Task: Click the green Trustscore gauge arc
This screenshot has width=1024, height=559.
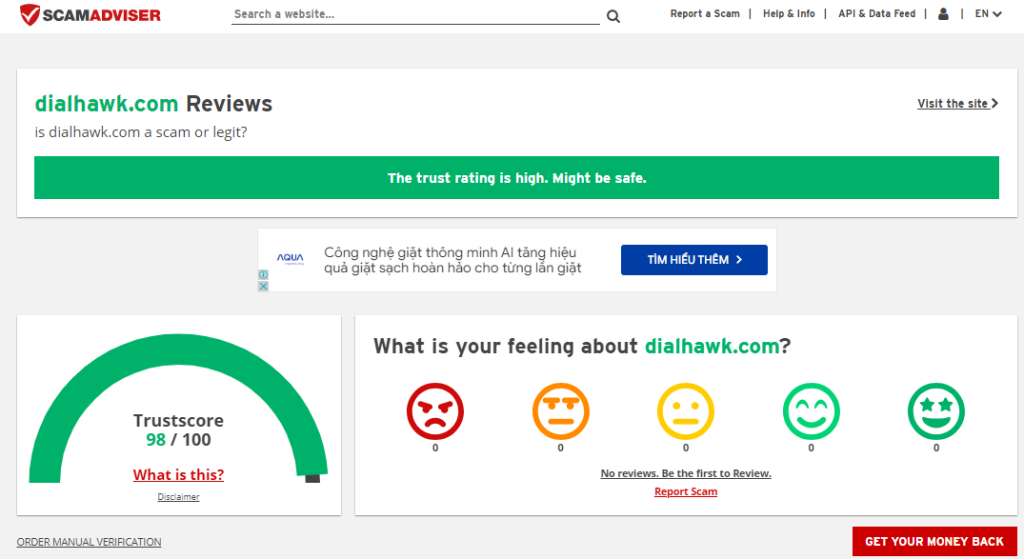Action: tap(178, 349)
